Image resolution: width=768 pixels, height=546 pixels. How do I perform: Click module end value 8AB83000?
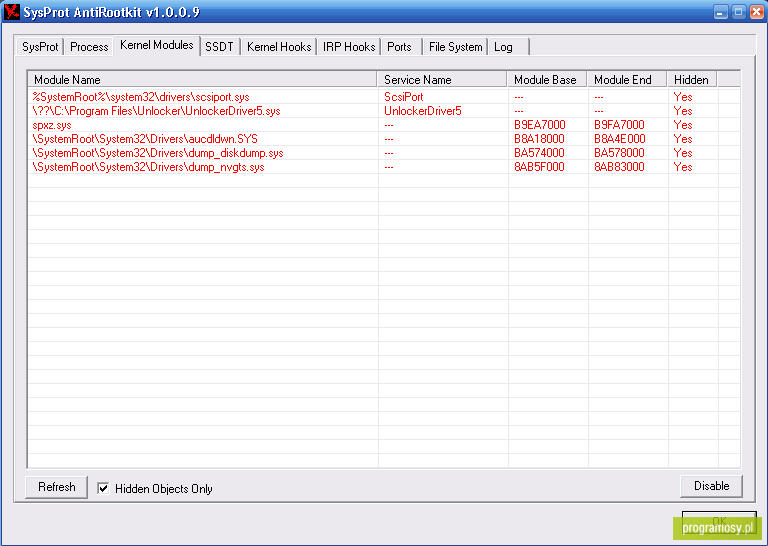coord(619,167)
